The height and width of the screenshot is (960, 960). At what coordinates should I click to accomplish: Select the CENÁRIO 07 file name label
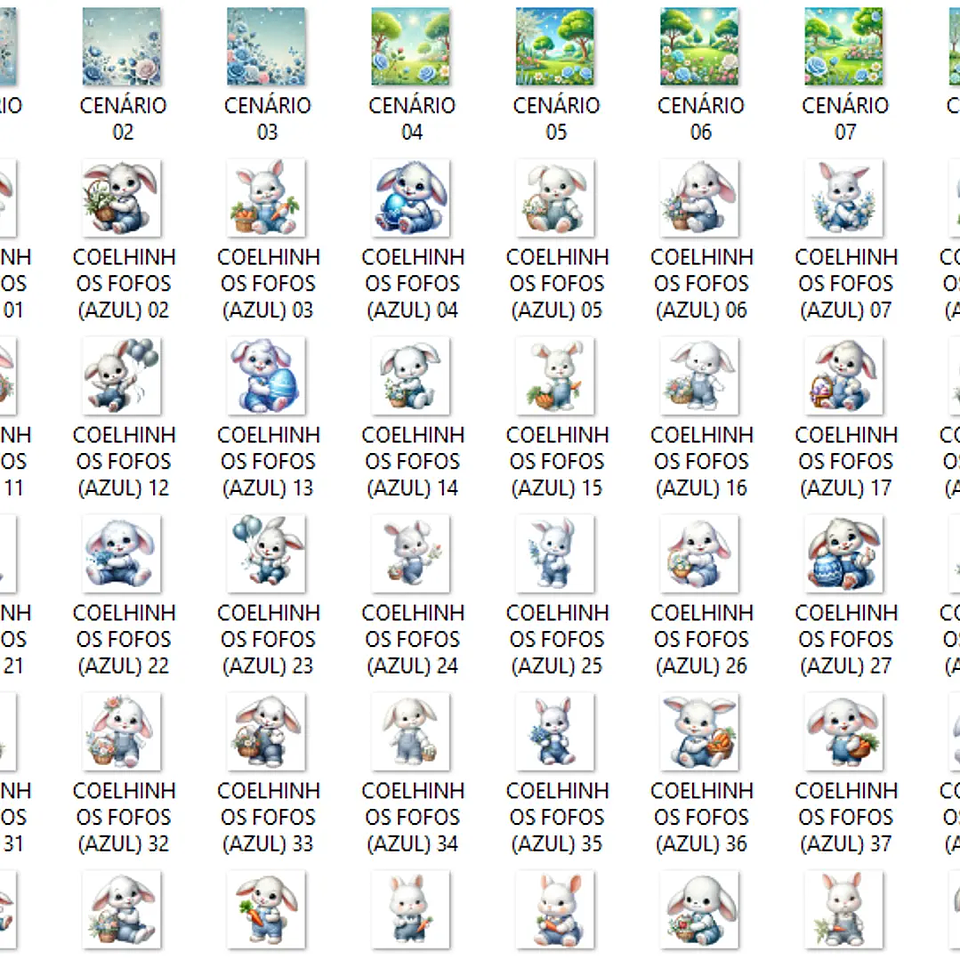[x=845, y=118]
